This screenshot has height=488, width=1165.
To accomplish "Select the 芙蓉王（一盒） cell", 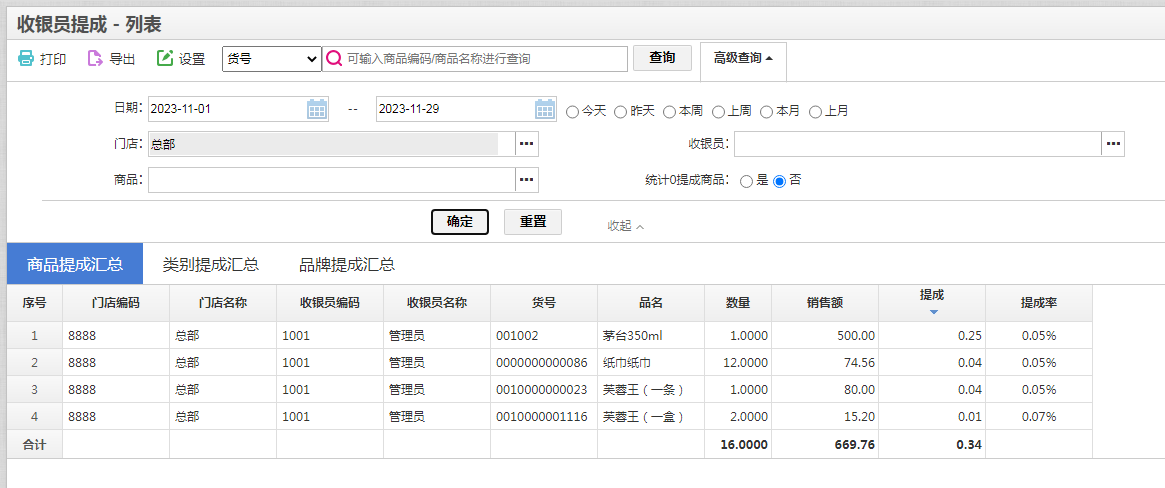I will (x=651, y=417).
